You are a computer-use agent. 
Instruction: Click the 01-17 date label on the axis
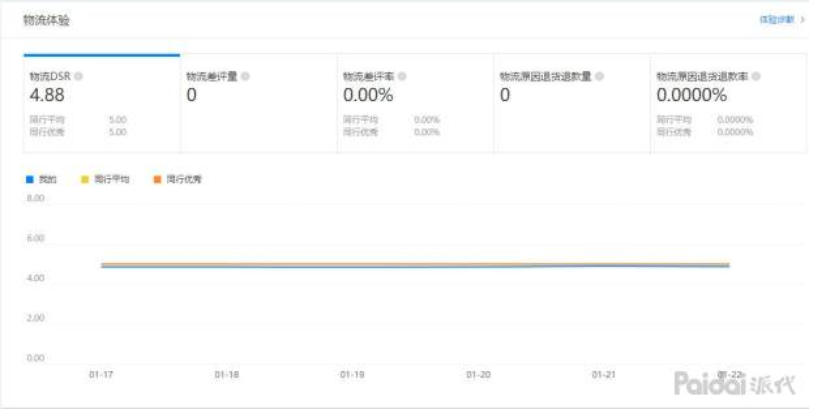click(101, 374)
